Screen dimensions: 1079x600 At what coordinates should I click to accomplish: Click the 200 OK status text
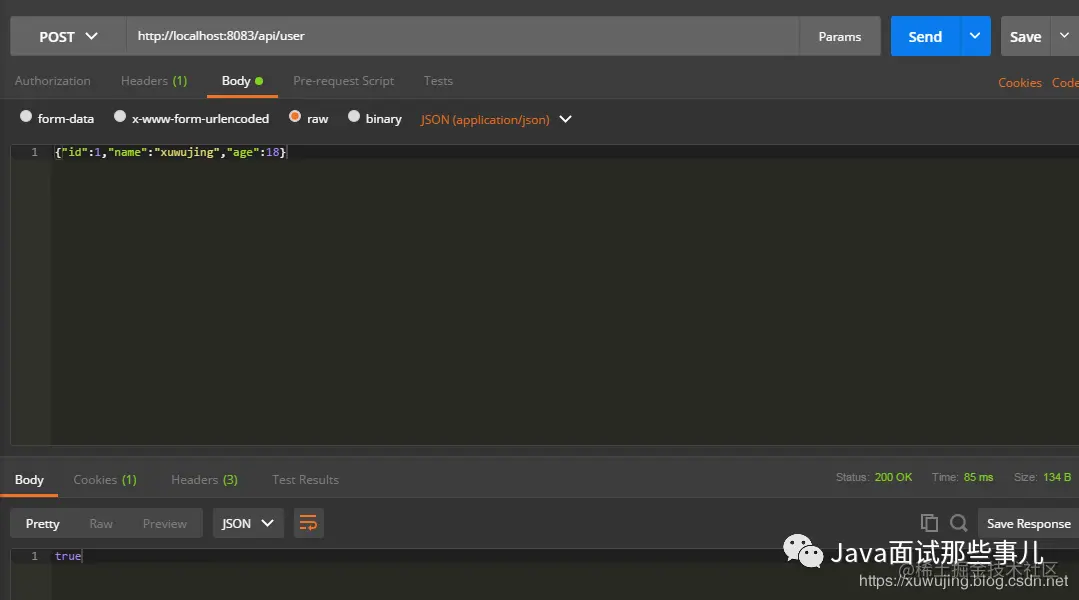coord(893,477)
